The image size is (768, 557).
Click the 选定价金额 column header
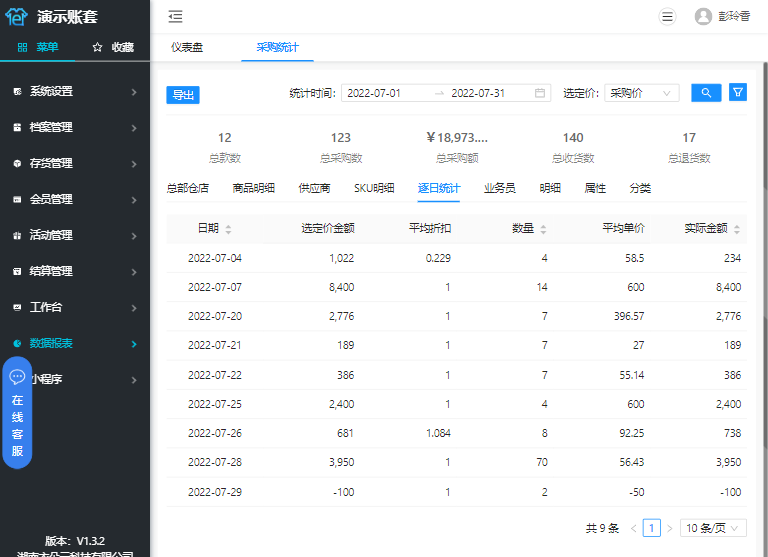[x=328, y=228]
